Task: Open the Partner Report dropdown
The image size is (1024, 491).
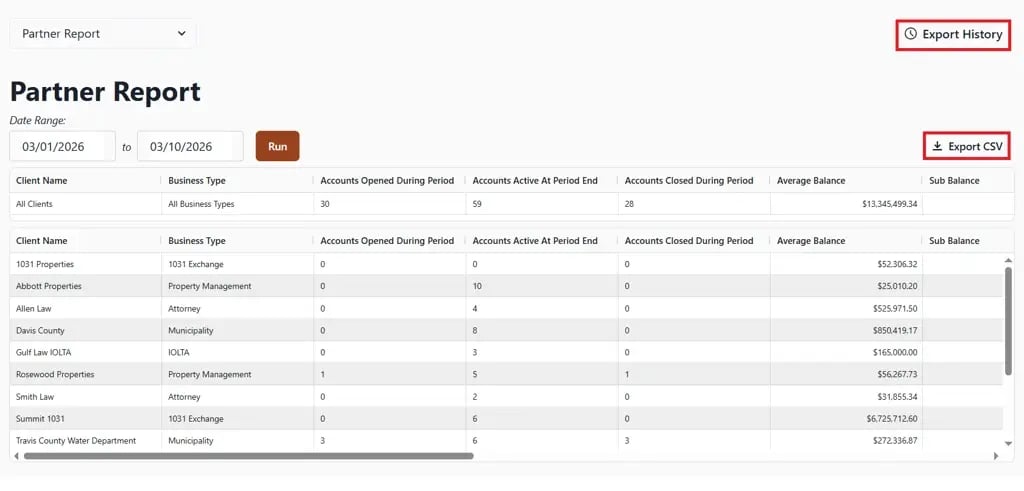Action: 103,34
